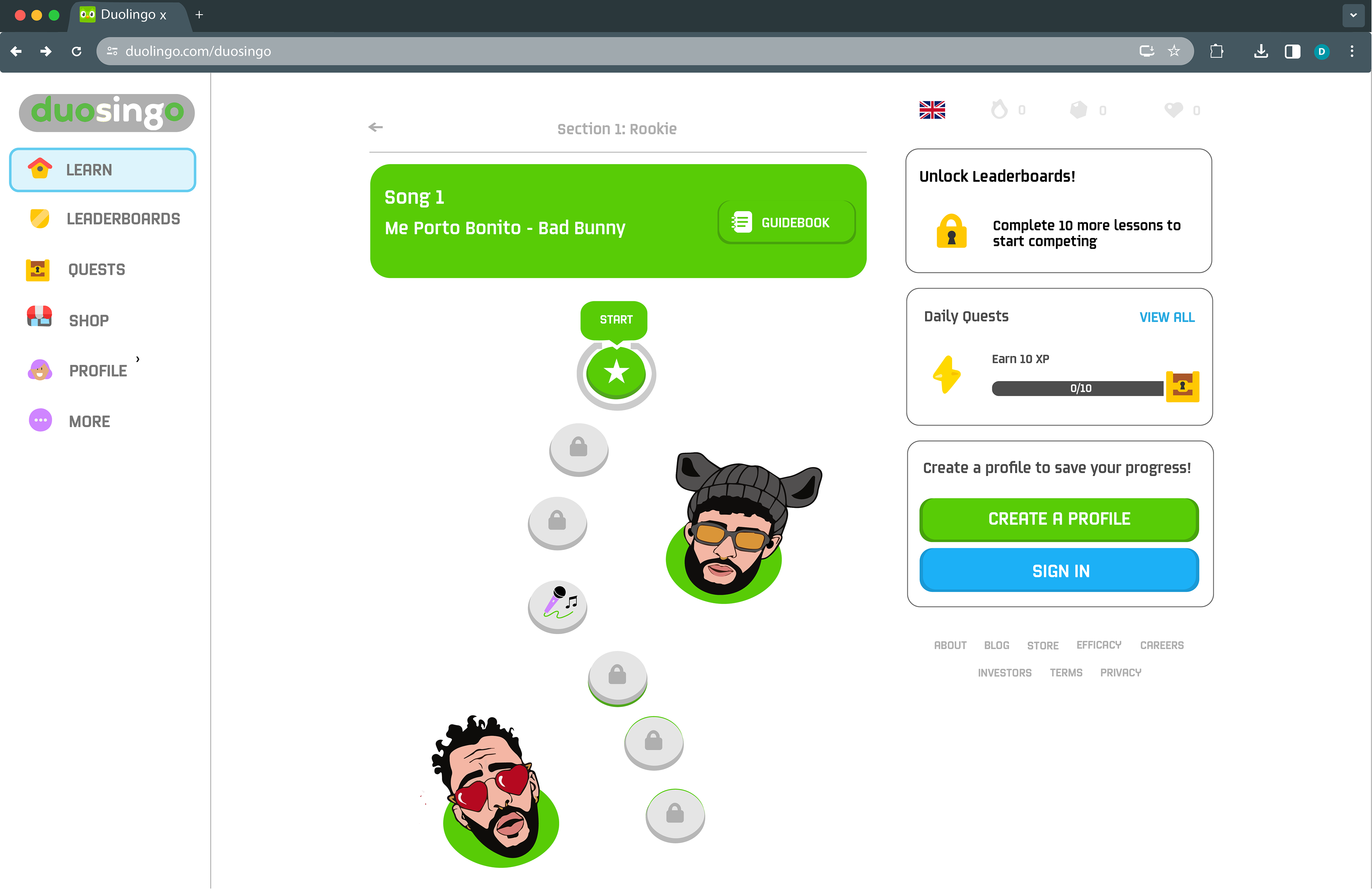Select the UK flag language icon
The height and width of the screenshot is (891, 1372).
[932, 110]
